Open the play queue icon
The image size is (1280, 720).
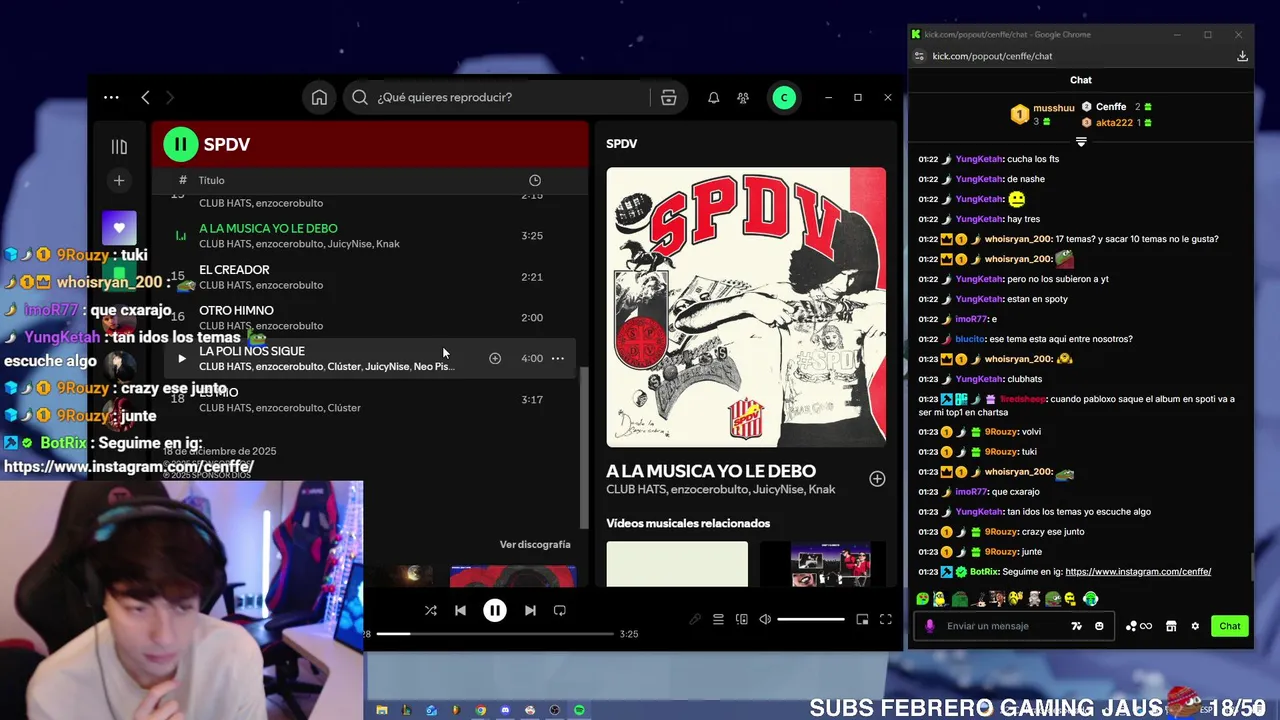718,620
